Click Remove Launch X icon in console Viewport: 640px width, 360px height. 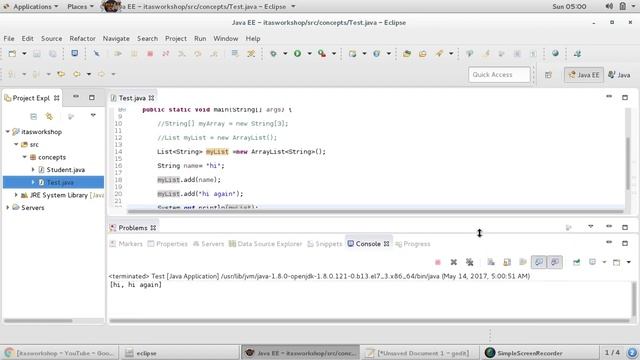click(x=453, y=262)
